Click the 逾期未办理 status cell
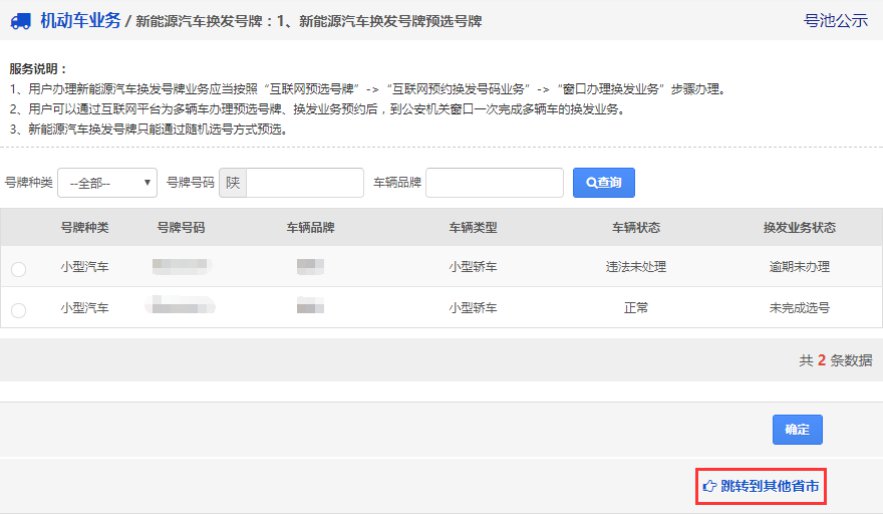 [799, 267]
